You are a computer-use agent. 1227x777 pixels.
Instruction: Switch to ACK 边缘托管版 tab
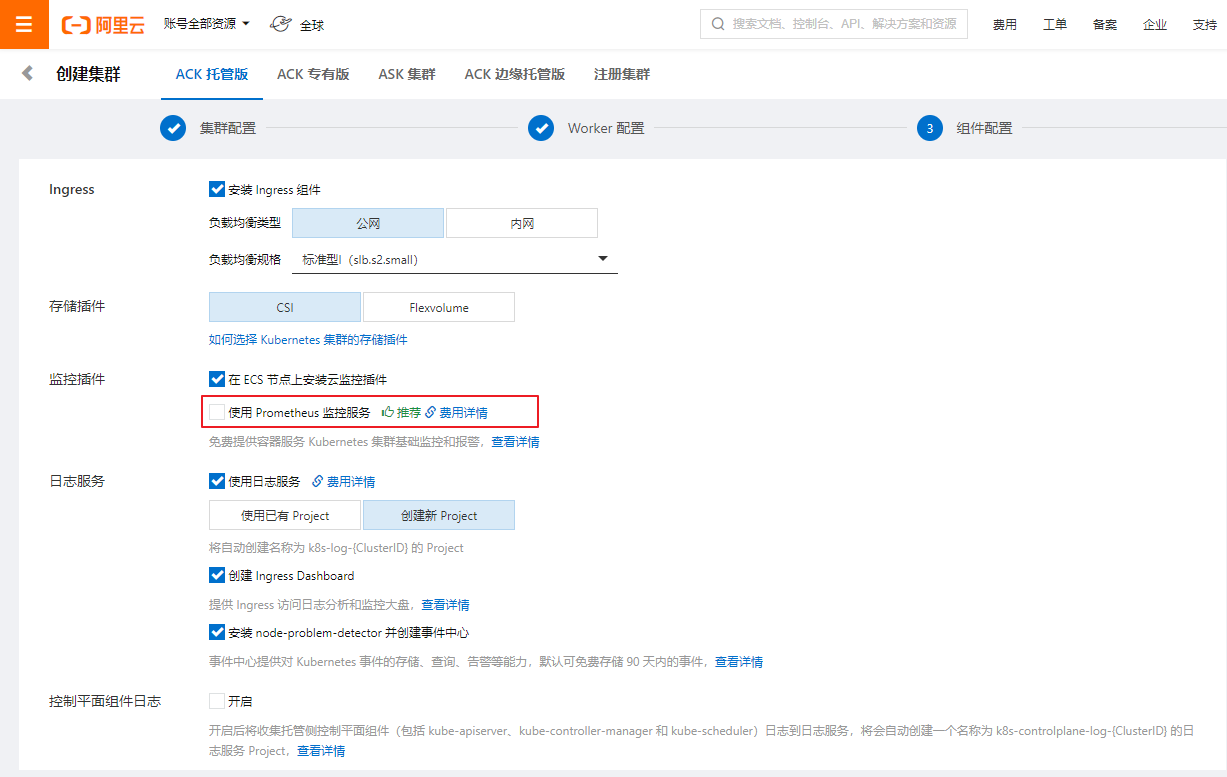pos(515,74)
